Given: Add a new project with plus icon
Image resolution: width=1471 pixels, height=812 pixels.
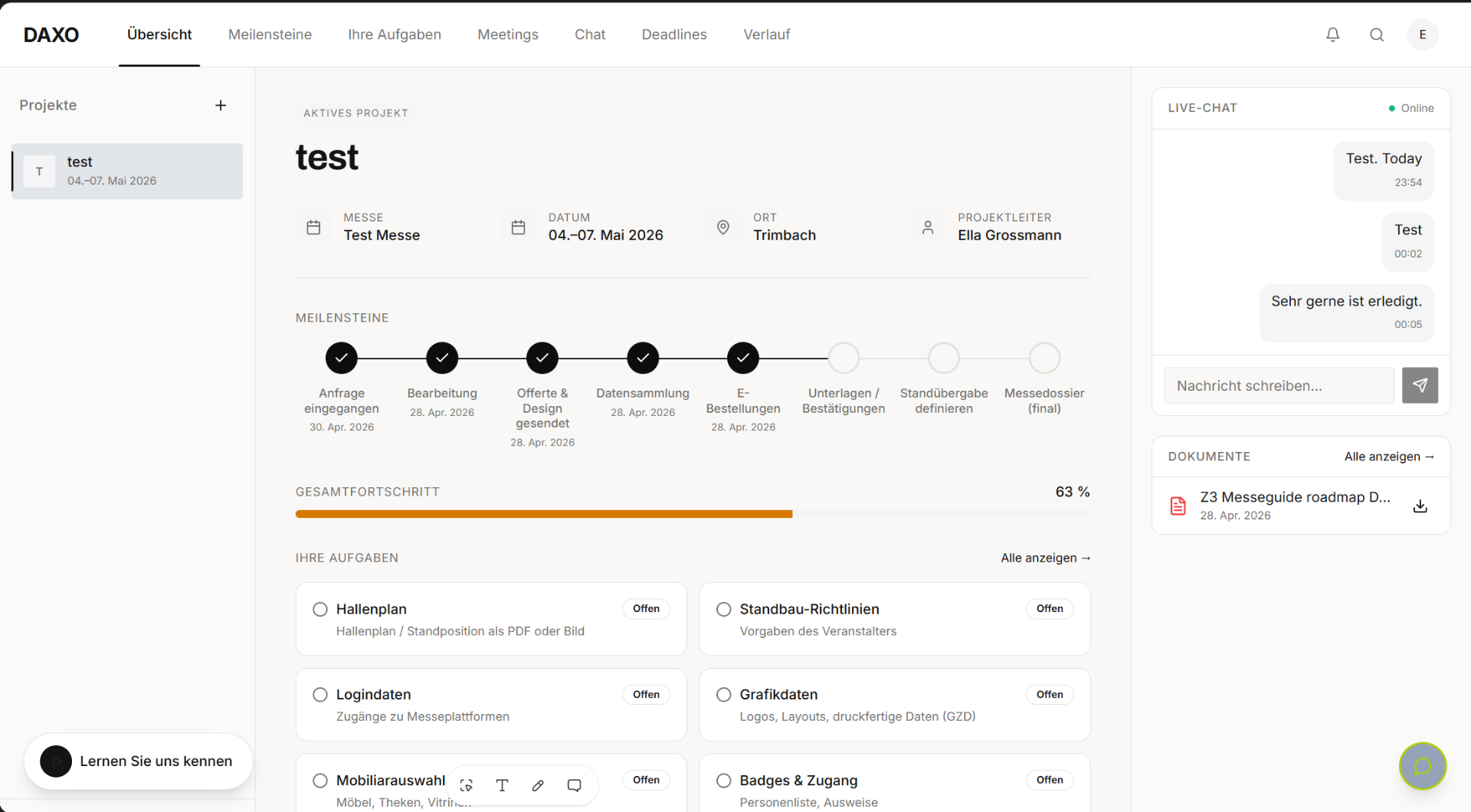Looking at the screenshot, I should pyautogui.click(x=221, y=105).
